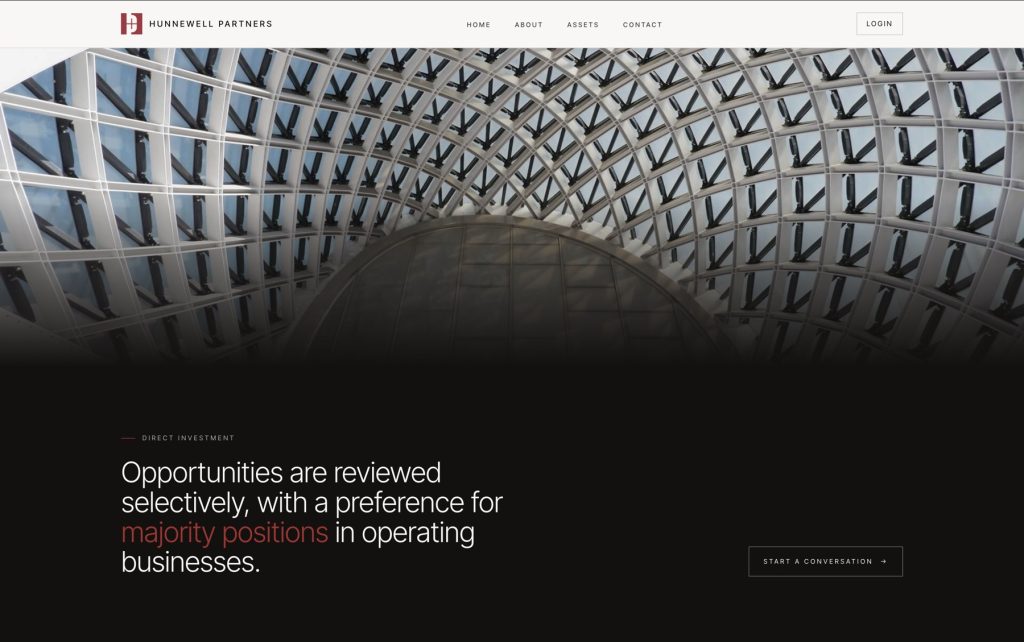Open the CONTACT nav item
Viewport: 1024px width, 642px height.
coord(642,25)
